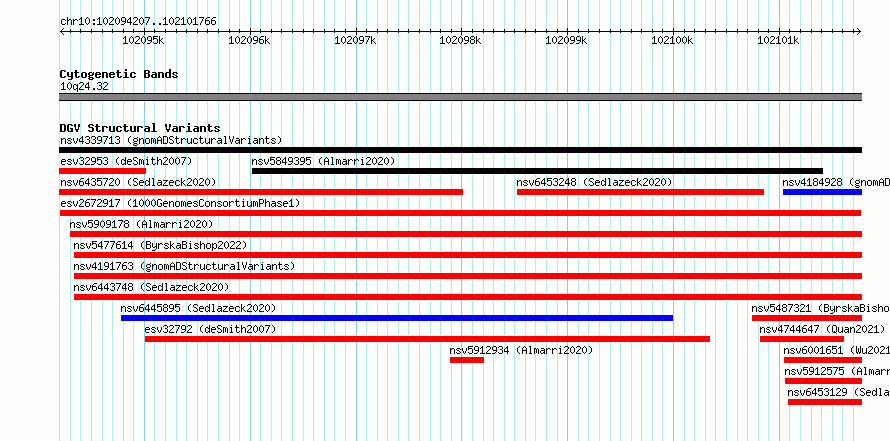
Task: Click the red nsv5909178 variant bar
Action: (465, 234)
